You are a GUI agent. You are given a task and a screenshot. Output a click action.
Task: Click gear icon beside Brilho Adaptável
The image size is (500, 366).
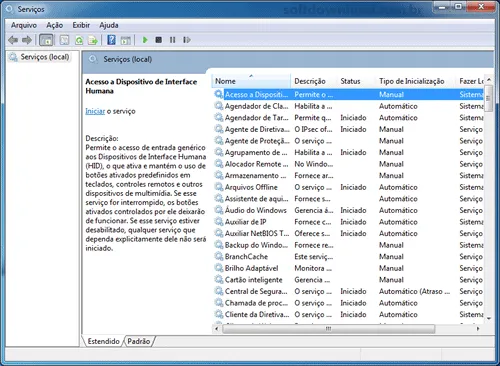tap(219, 268)
